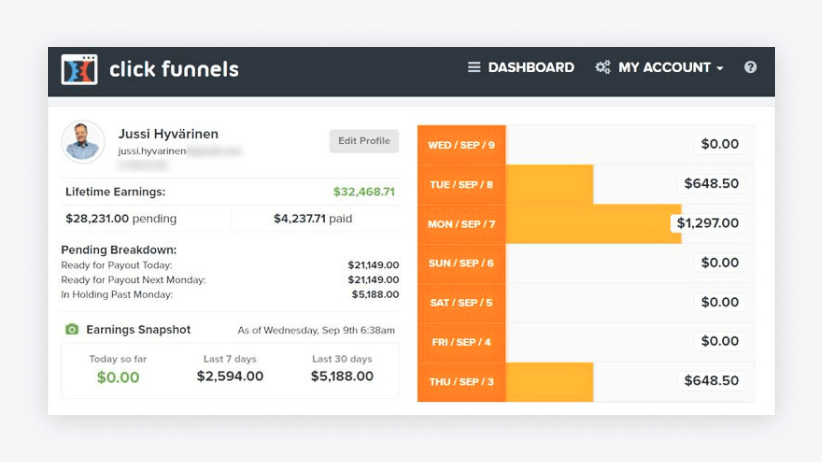The height and width of the screenshot is (462, 822).
Task: Click the ClickFunnels logo icon
Action: pyautogui.click(x=79, y=69)
